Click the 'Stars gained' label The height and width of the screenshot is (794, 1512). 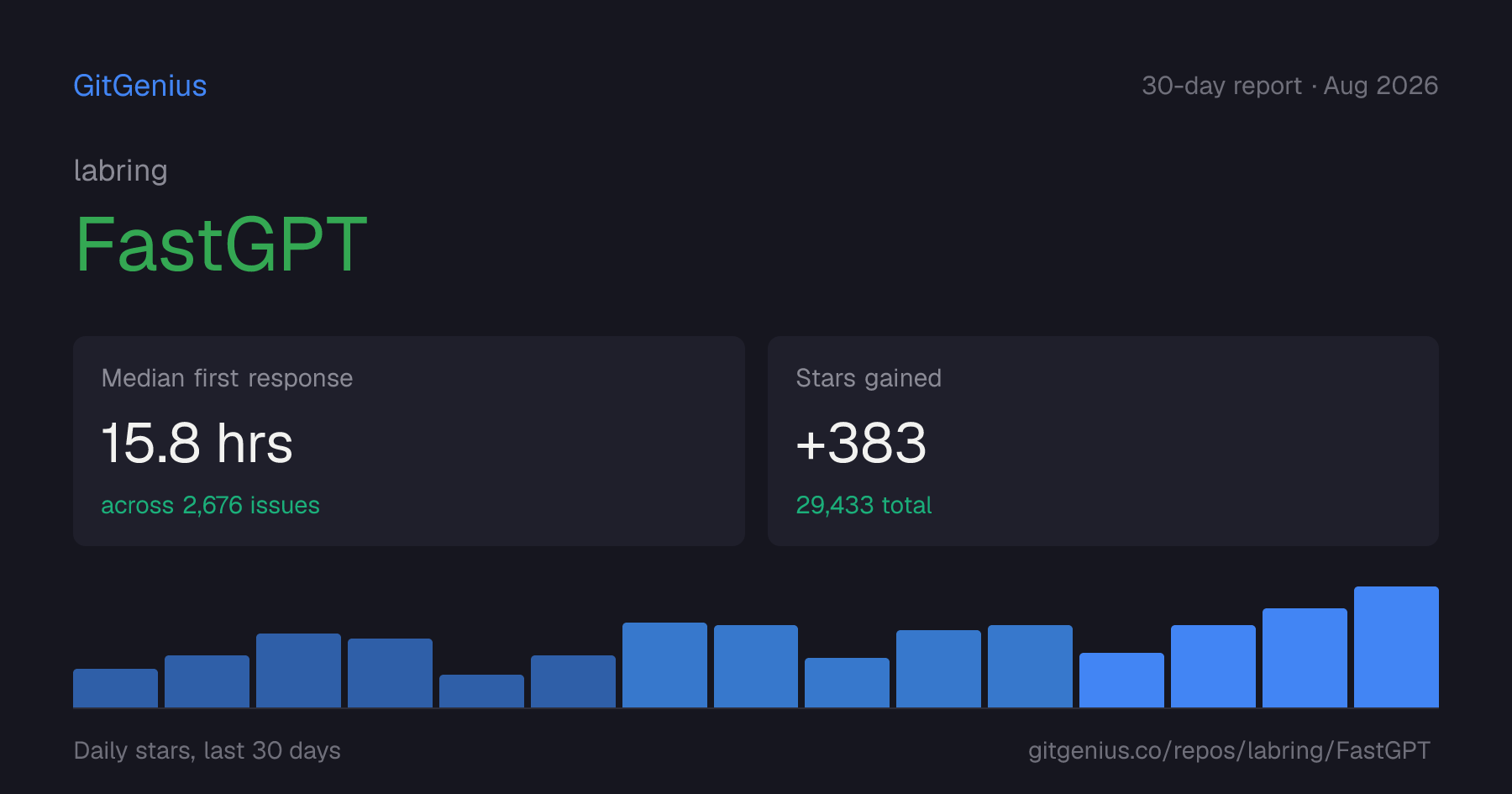click(x=869, y=378)
